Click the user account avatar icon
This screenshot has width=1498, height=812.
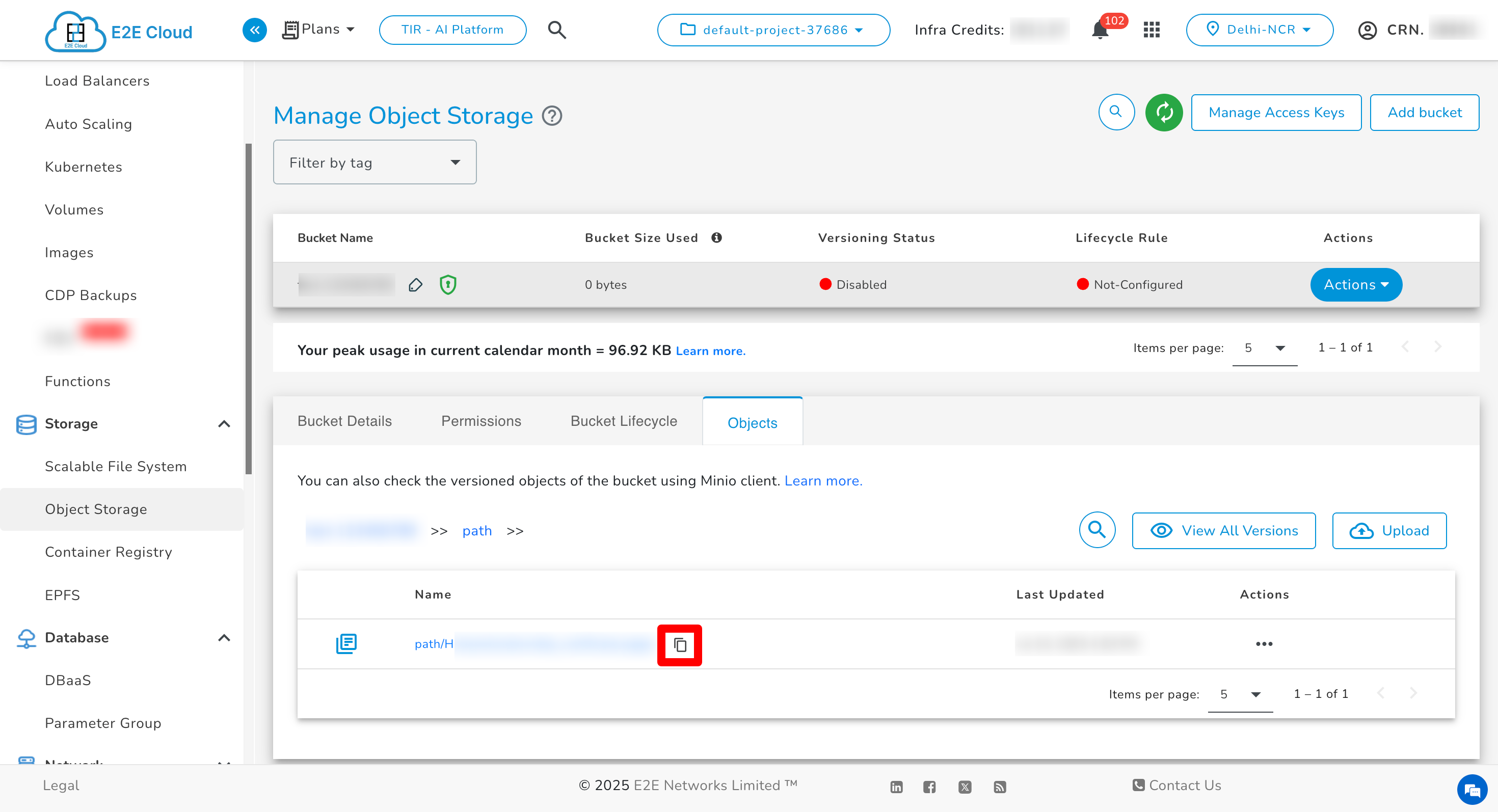[x=1367, y=30]
